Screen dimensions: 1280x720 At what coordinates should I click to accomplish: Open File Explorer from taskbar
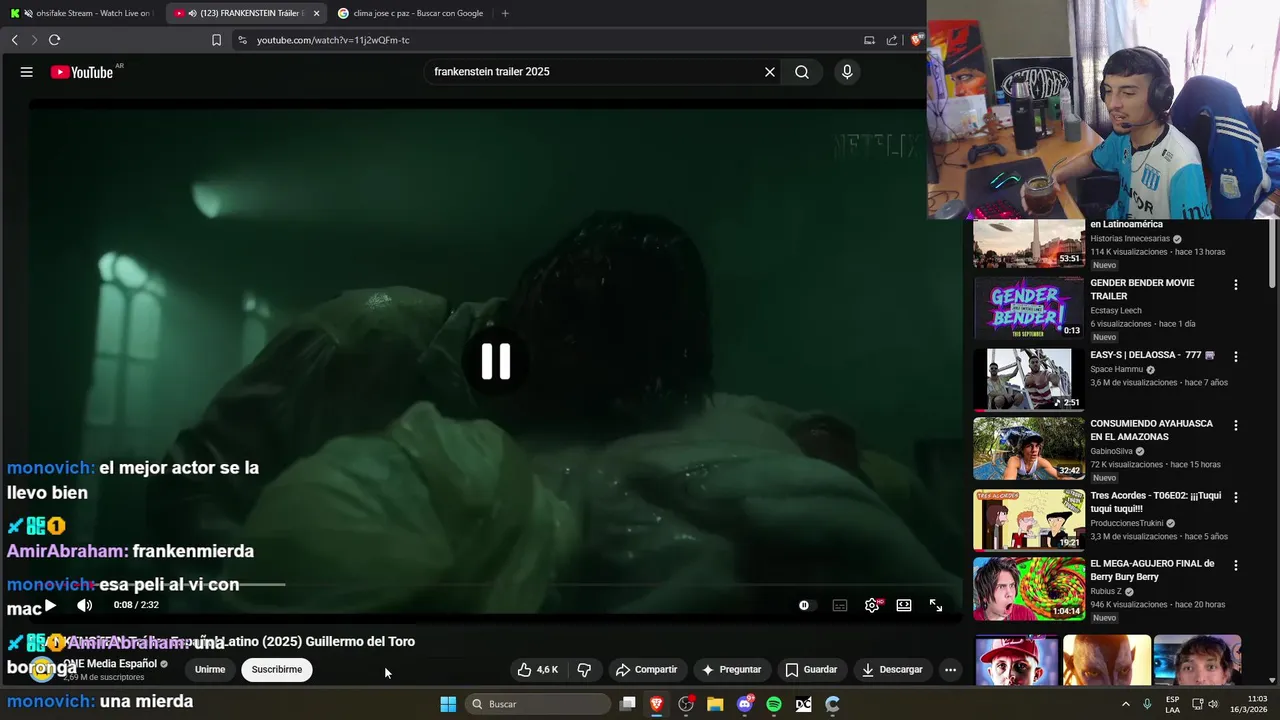tap(715, 704)
